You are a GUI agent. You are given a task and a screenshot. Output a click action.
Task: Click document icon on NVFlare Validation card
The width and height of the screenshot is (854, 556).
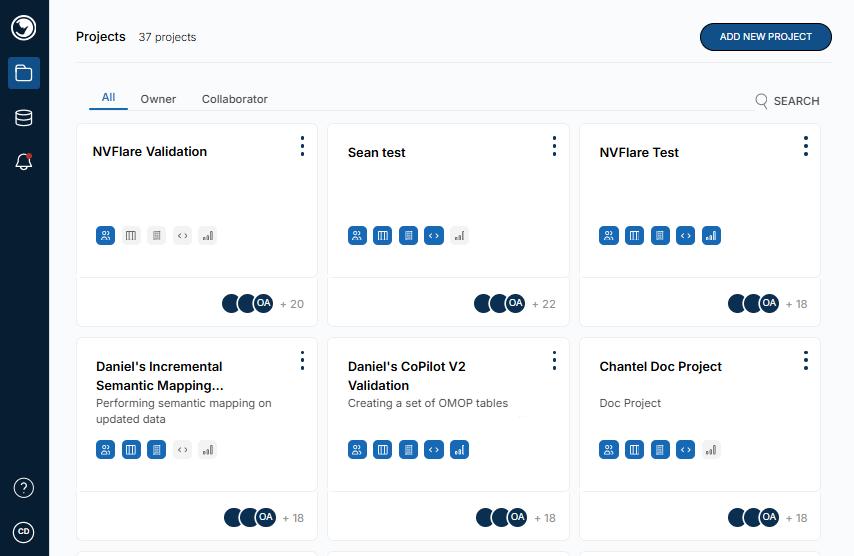[x=156, y=236]
